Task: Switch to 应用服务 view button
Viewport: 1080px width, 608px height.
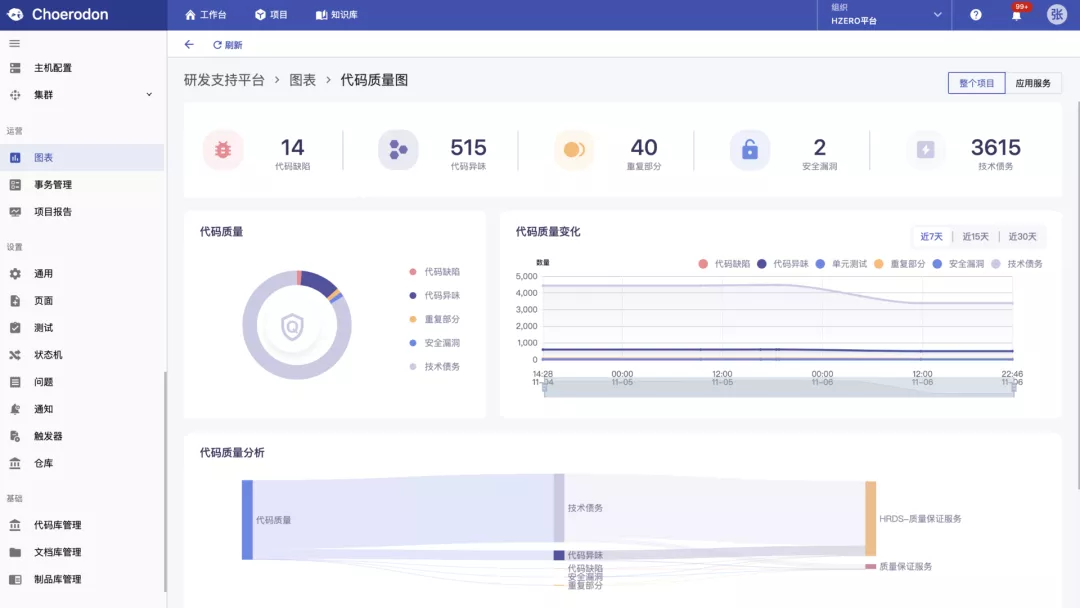Action: click(x=1033, y=83)
